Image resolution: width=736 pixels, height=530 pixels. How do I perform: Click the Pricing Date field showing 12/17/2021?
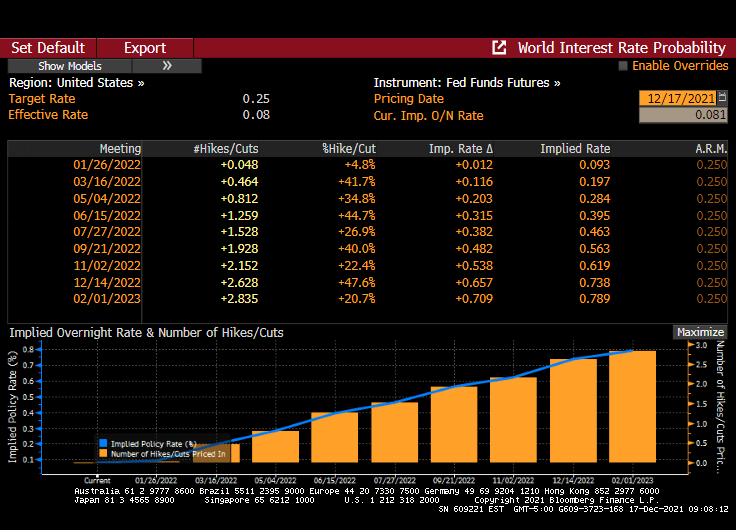click(x=677, y=98)
